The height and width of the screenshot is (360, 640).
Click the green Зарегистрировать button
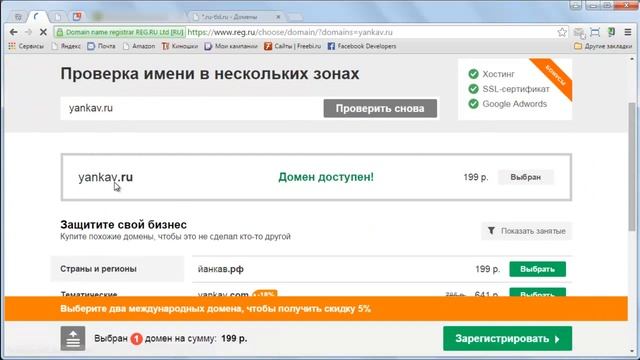coord(507,338)
